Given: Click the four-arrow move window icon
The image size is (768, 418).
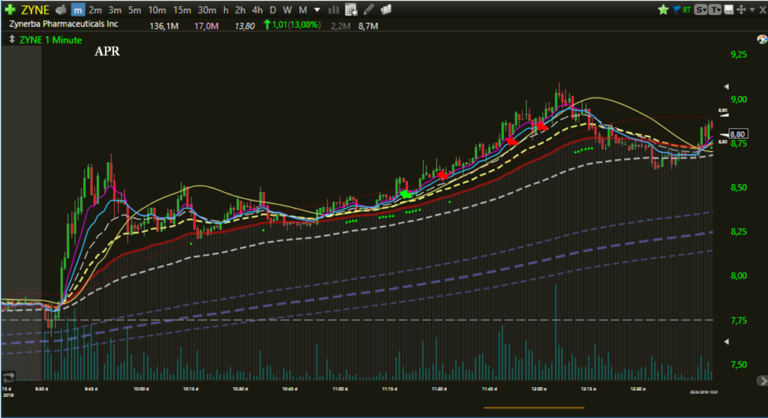Looking at the screenshot, I should coord(740,9).
